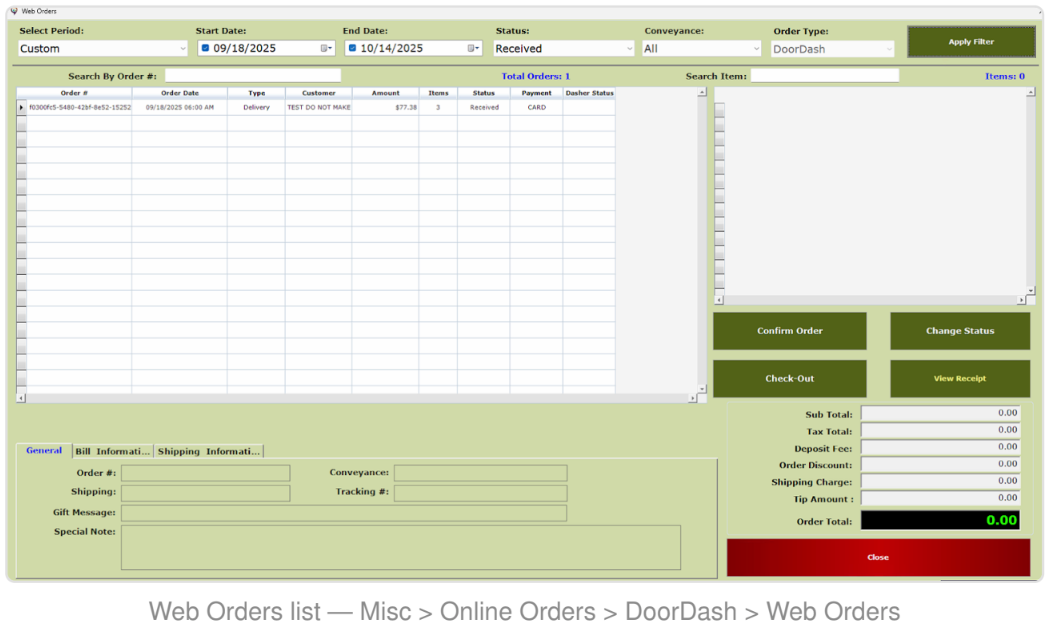The width and height of the screenshot is (1050, 629).
Task: Click the orders list scroll down arrow
Action: (x=702, y=389)
